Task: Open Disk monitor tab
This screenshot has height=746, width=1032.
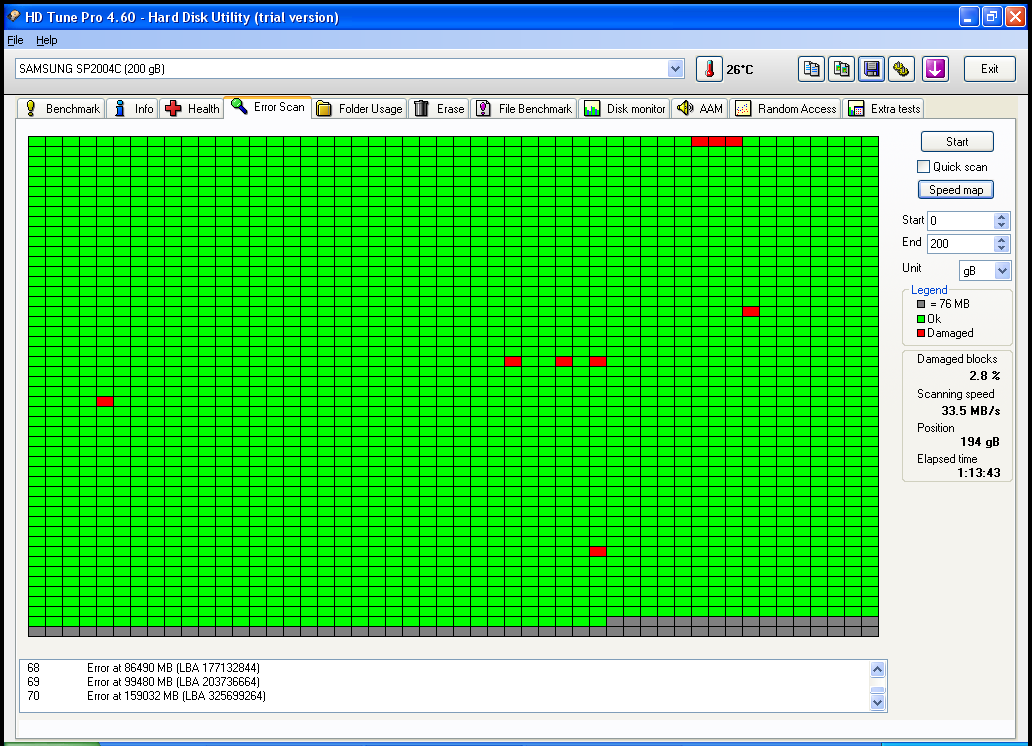Action: pyautogui.click(x=625, y=109)
